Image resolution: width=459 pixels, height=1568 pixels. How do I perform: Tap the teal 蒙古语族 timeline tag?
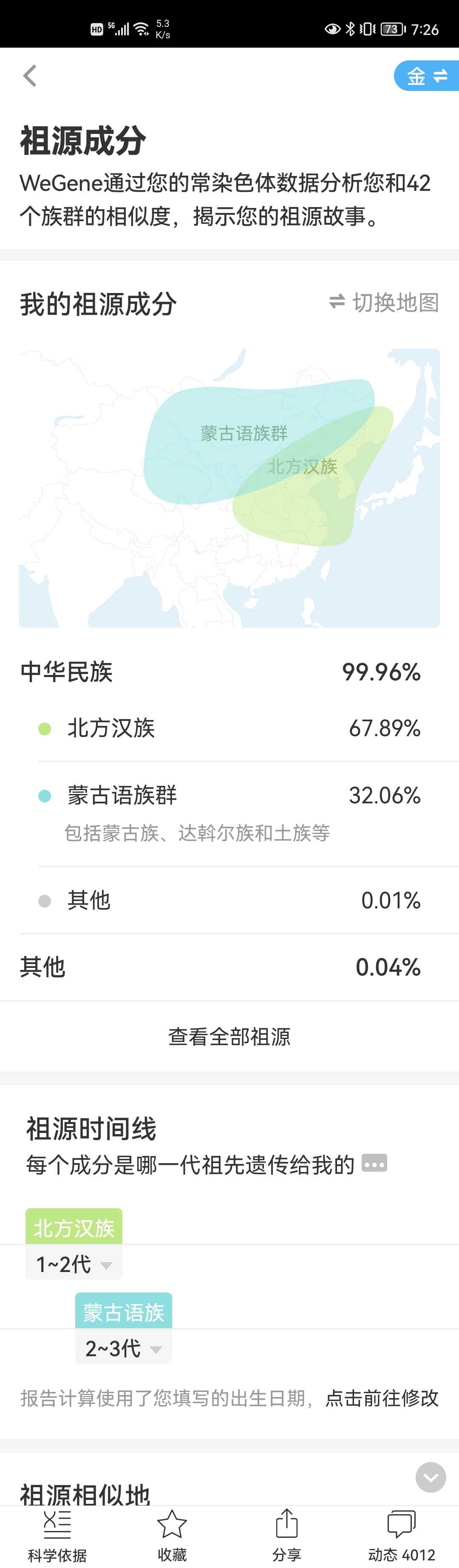tap(123, 1311)
